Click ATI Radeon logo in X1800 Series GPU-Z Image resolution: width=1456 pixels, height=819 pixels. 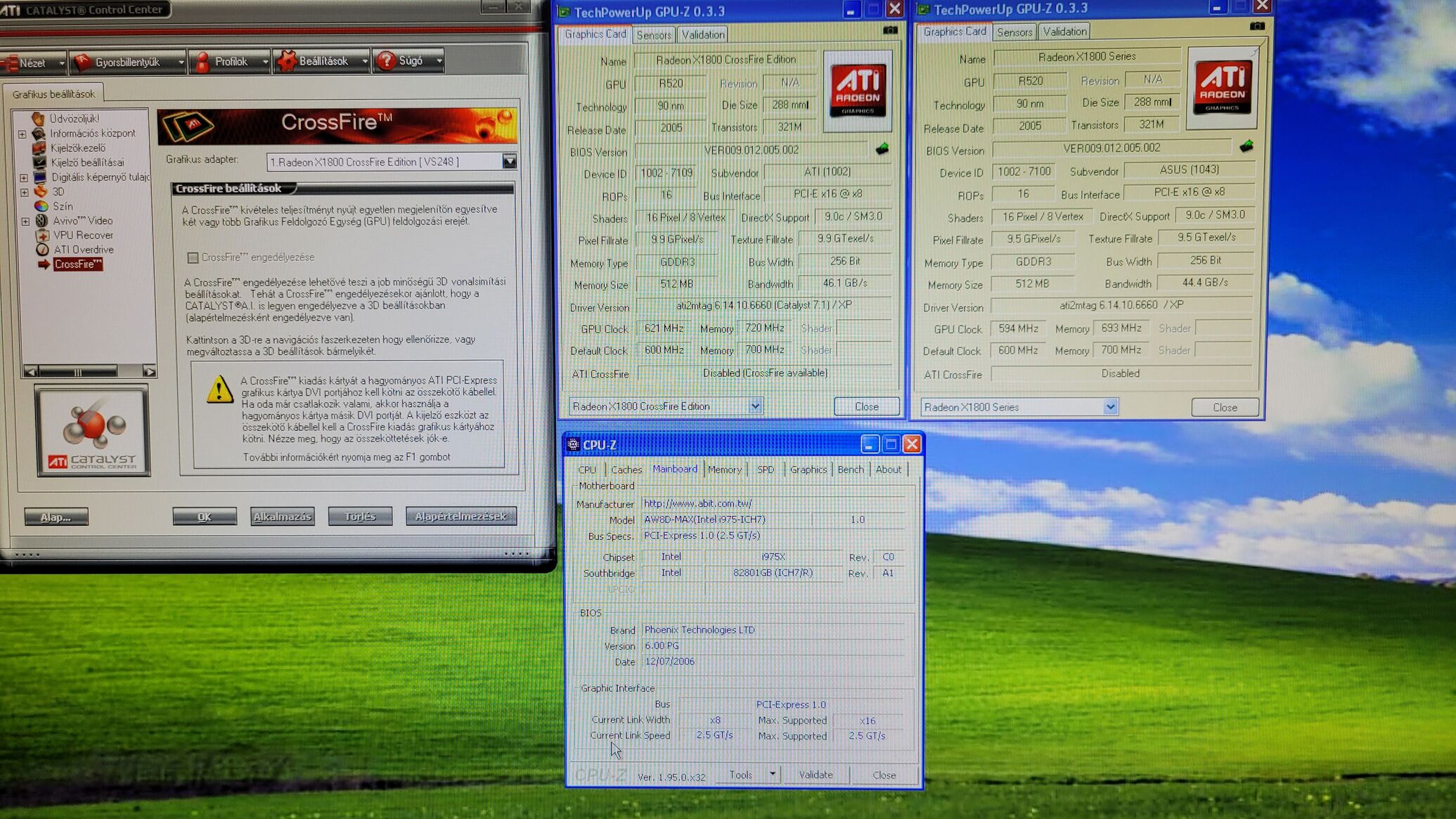[1222, 88]
